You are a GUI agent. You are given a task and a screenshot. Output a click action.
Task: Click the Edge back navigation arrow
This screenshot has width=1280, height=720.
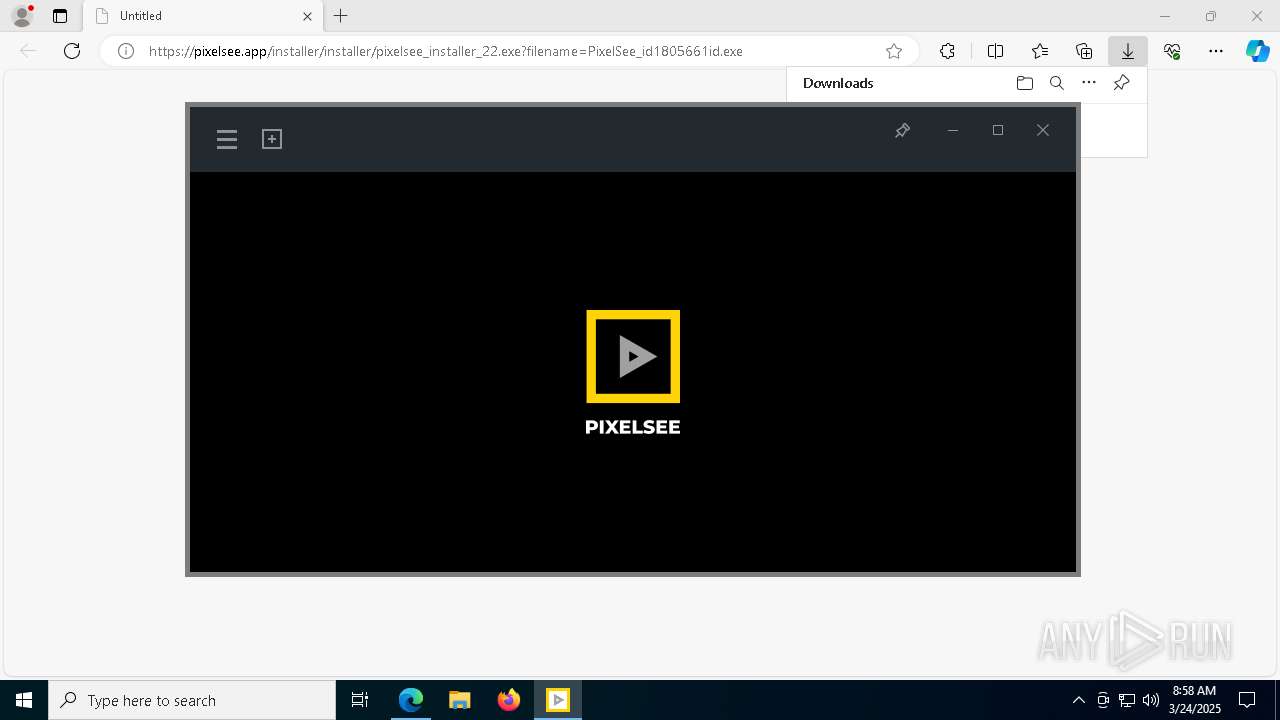28,51
